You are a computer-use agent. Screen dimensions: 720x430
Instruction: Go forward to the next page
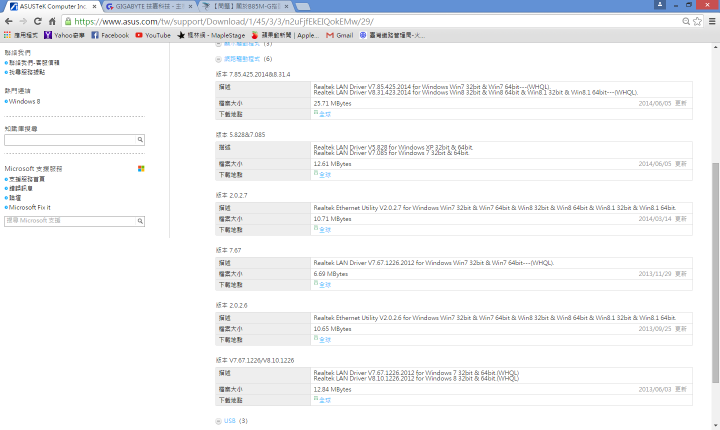pyautogui.click(x=23, y=21)
